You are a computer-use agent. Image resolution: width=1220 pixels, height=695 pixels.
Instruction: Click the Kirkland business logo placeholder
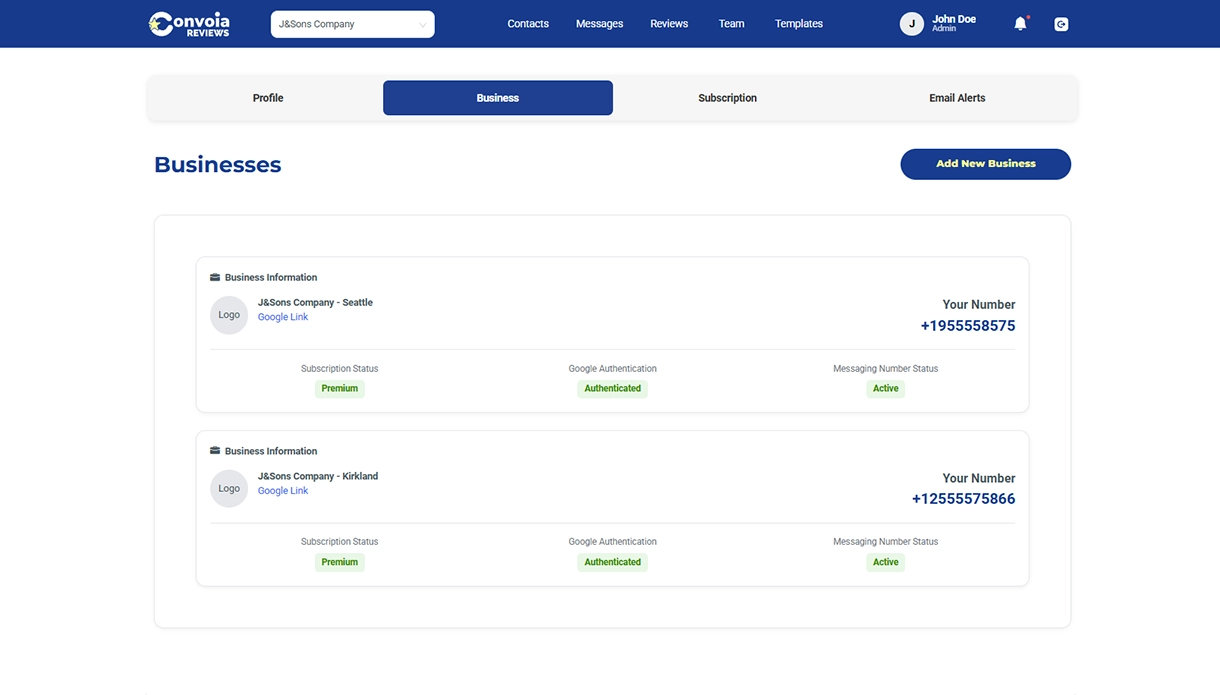coord(229,489)
